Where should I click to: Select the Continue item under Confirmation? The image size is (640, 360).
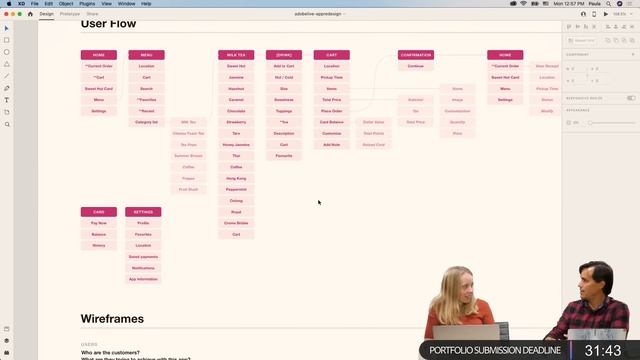tap(416, 66)
